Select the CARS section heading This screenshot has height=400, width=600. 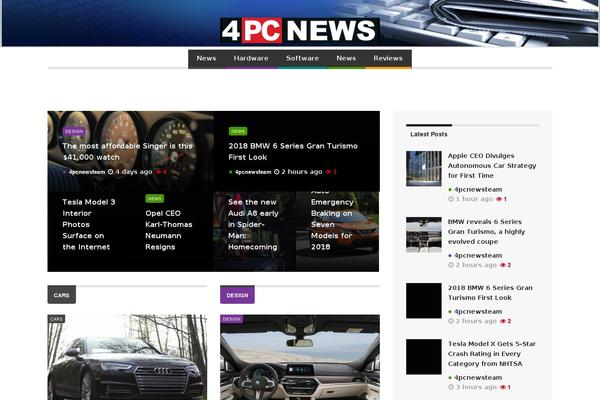click(62, 295)
